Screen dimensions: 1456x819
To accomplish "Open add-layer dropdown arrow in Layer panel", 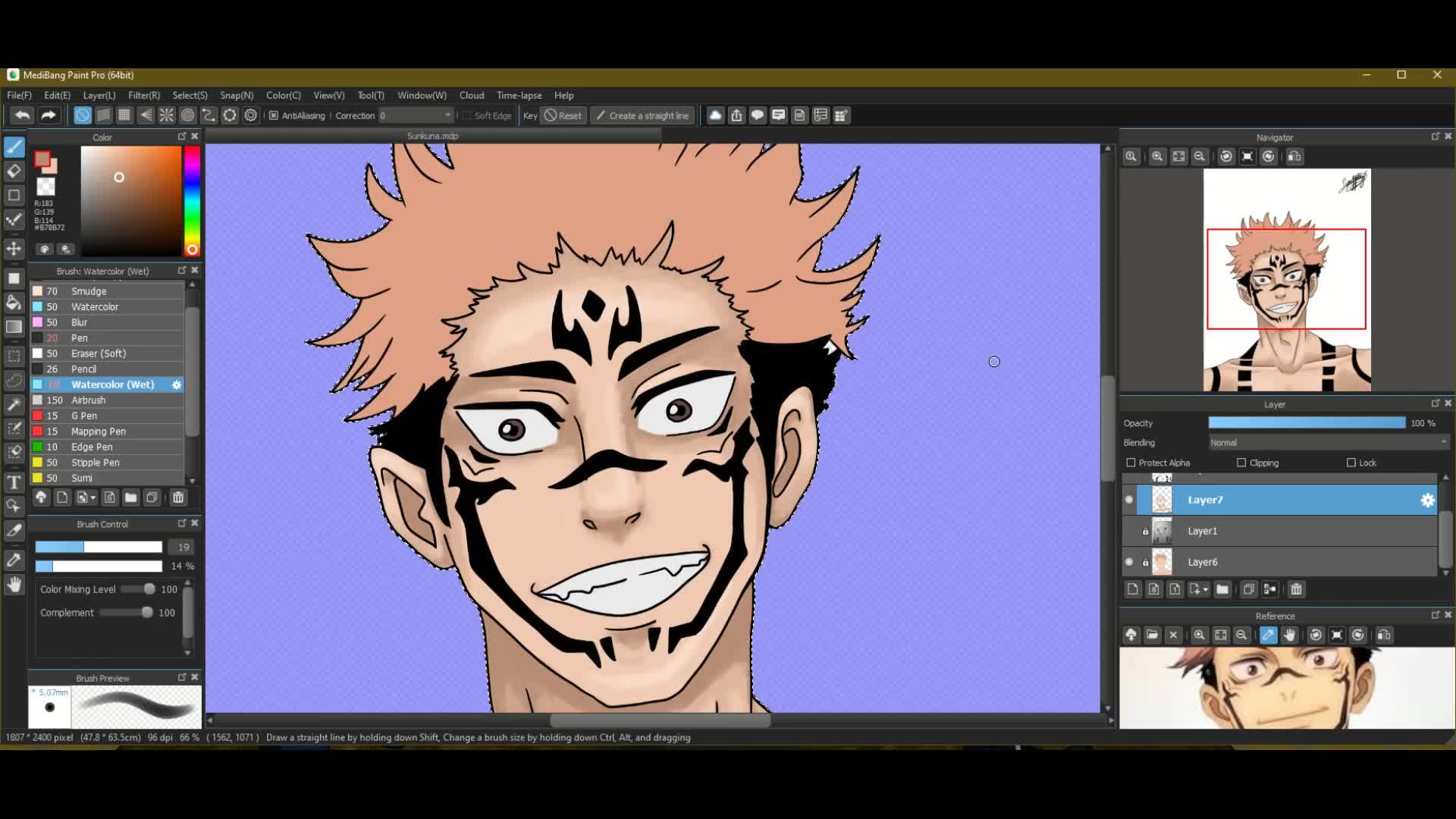I will 1206,589.
